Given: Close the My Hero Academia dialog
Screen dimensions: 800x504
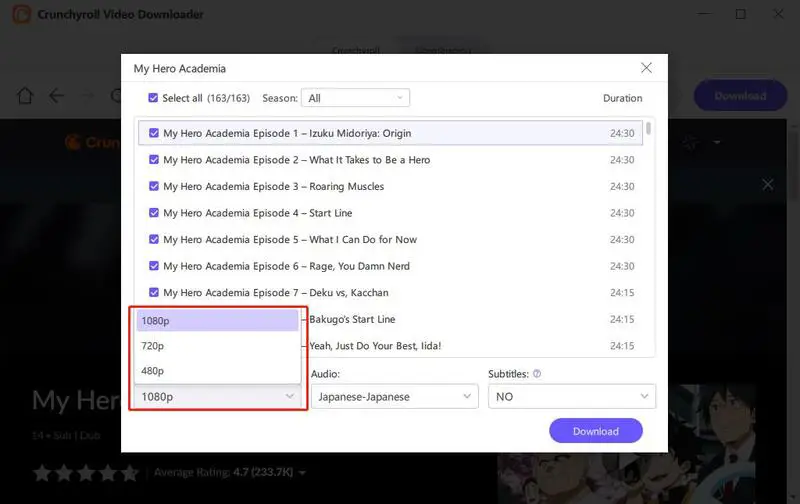Looking at the screenshot, I should (x=646, y=68).
